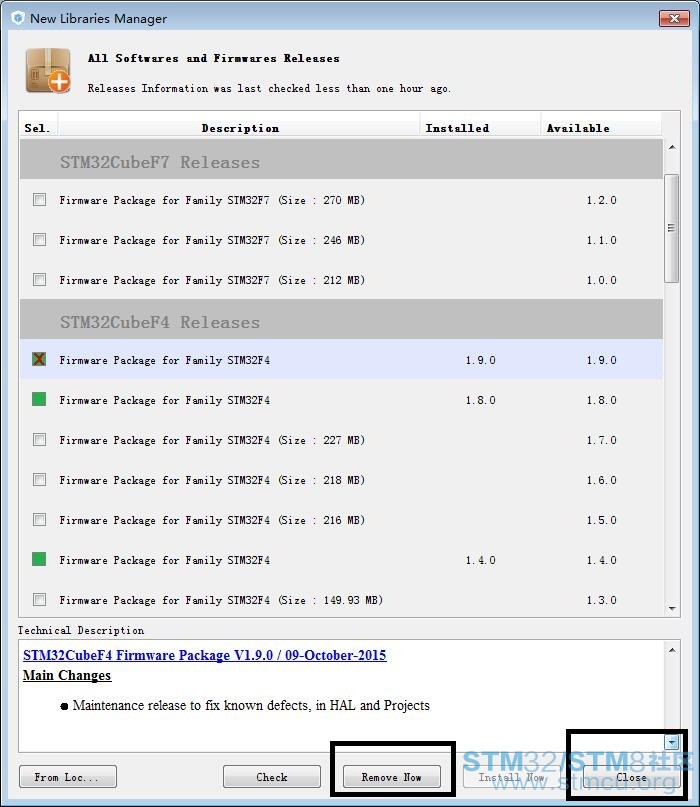700x807 pixels.
Task: Select the STM32F4 row sized 227 MB
Action: click(x=341, y=440)
